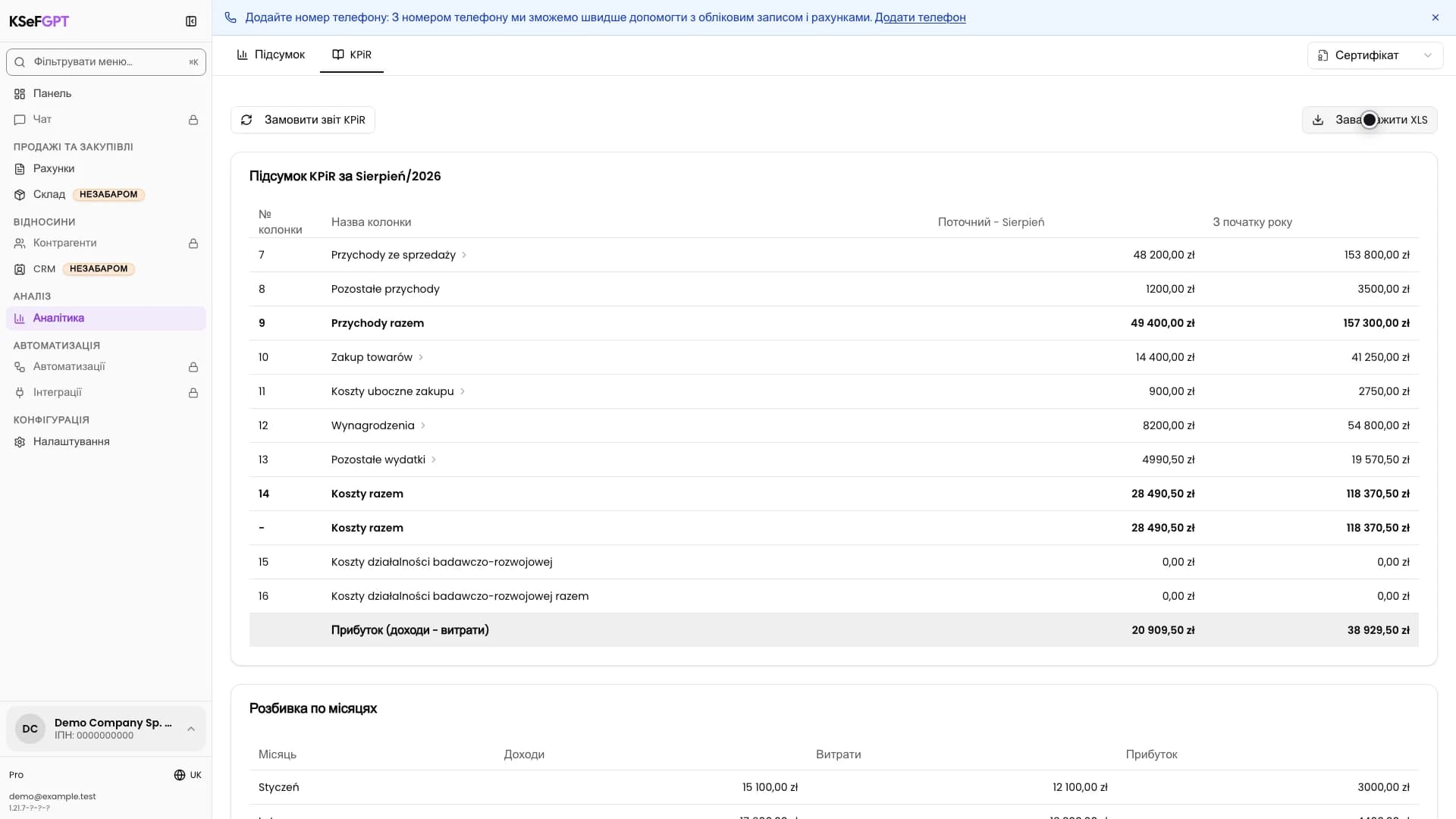This screenshot has height=819, width=1456.
Task: Click the Прибуток (доходи - витрати) label
Action: point(410,630)
